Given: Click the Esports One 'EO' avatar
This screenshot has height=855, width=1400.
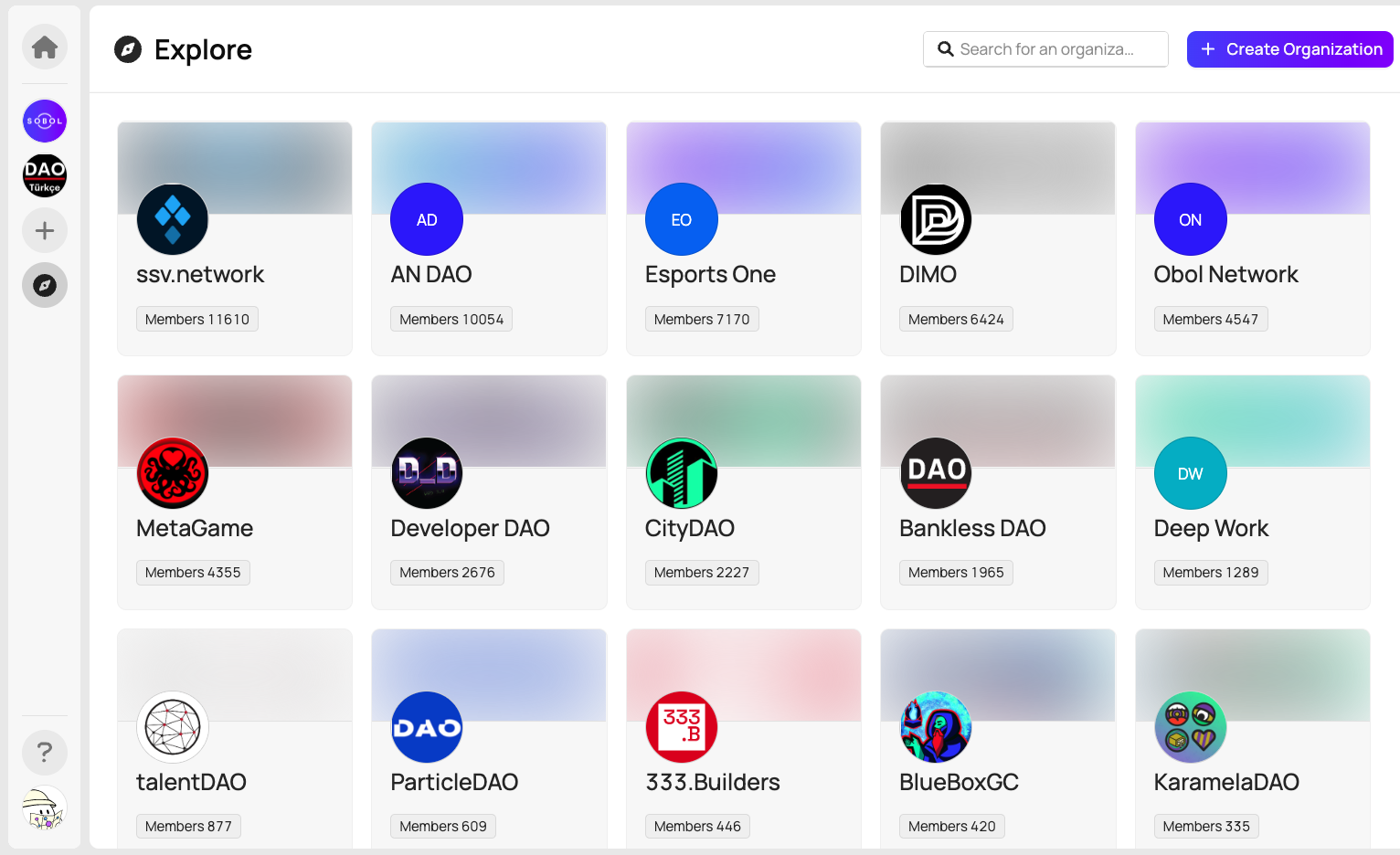Looking at the screenshot, I should (x=682, y=219).
